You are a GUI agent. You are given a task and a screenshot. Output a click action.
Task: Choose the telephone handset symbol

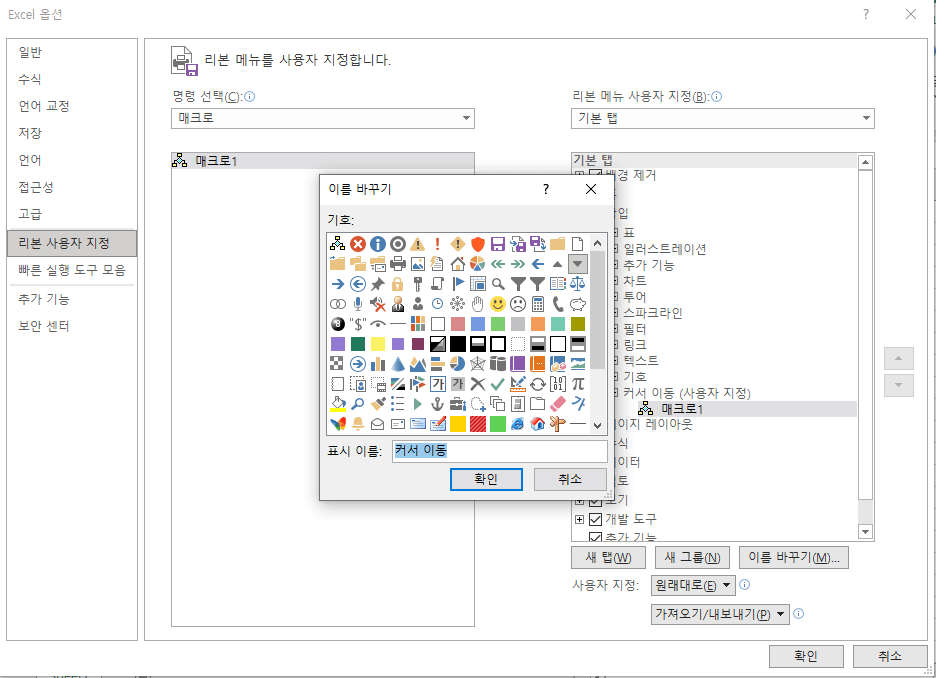558,304
